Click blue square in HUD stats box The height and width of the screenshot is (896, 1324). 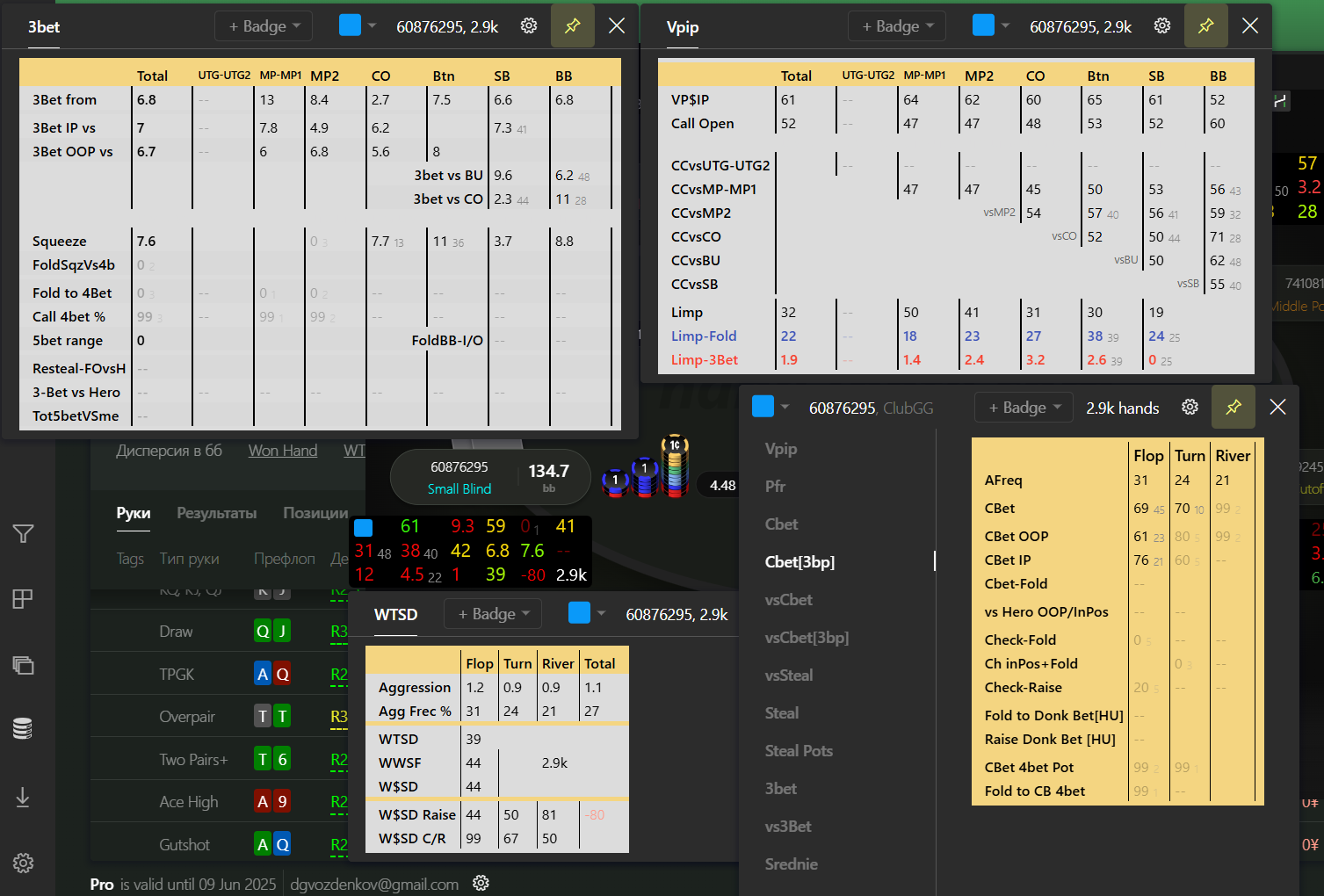[x=363, y=527]
